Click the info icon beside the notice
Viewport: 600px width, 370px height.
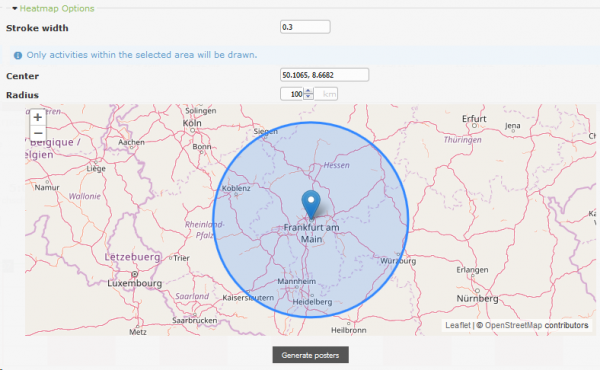18,55
